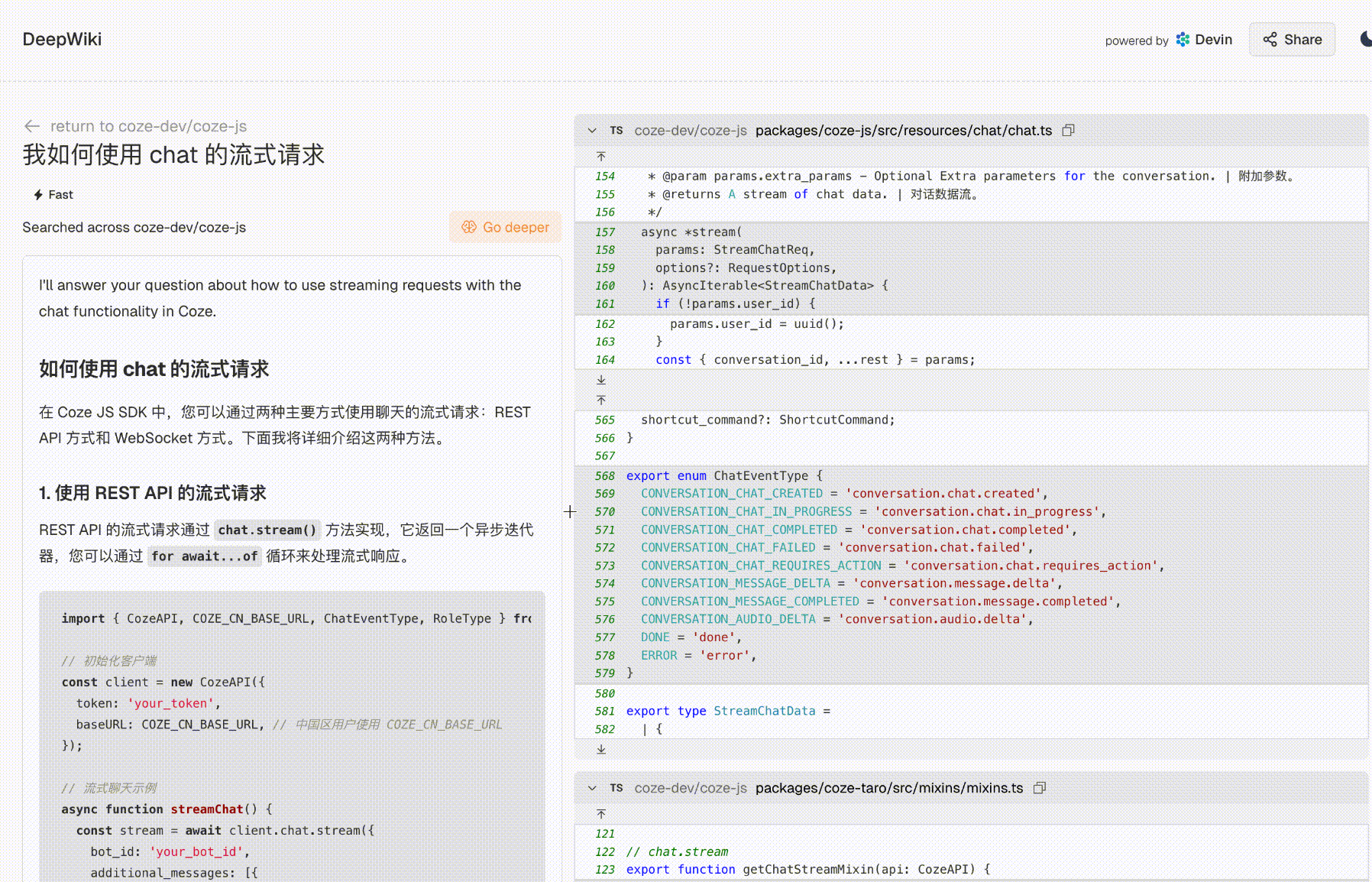
Task: Click the CONVERSATION_AUDIO_DELTA enum entry
Action: pos(837,619)
